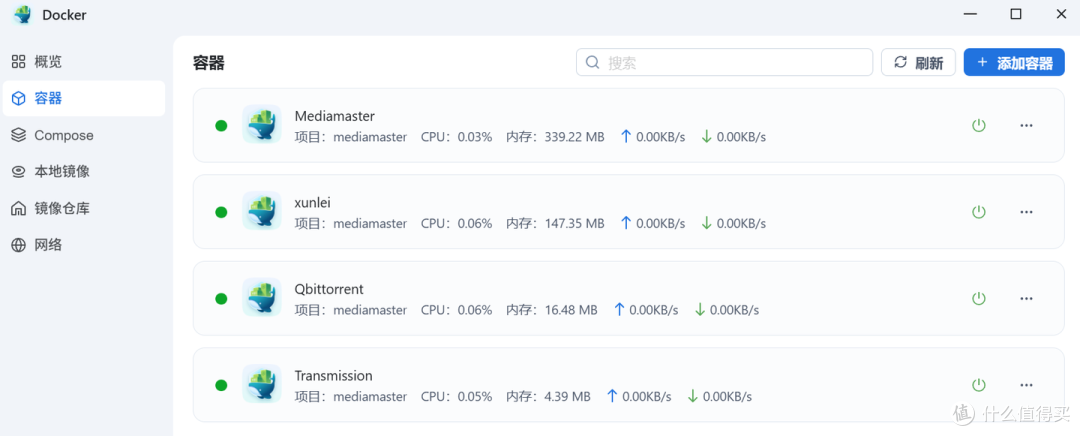
Task: Select 容器 in the sidebar
Action: pyautogui.click(x=83, y=98)
